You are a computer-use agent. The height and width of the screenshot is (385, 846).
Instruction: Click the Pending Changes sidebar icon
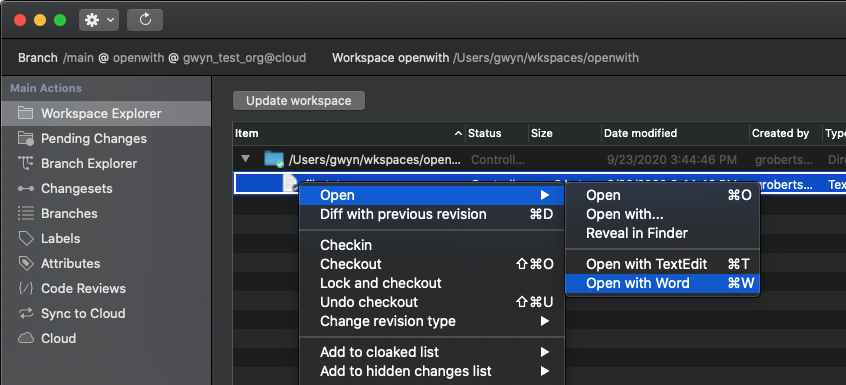[x=25, y=139]
